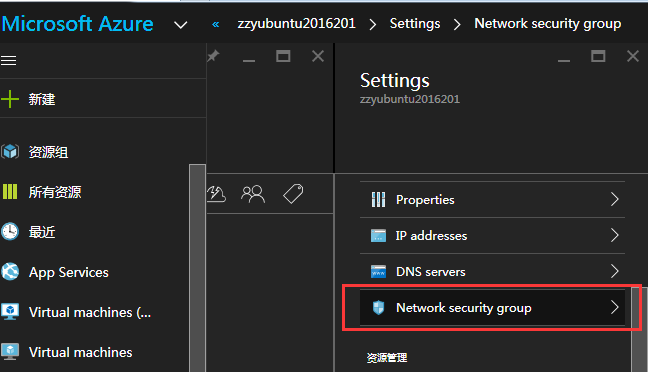Screen dimensions: 648x372
Task: Open DNS servers setting
Action: 492,272
